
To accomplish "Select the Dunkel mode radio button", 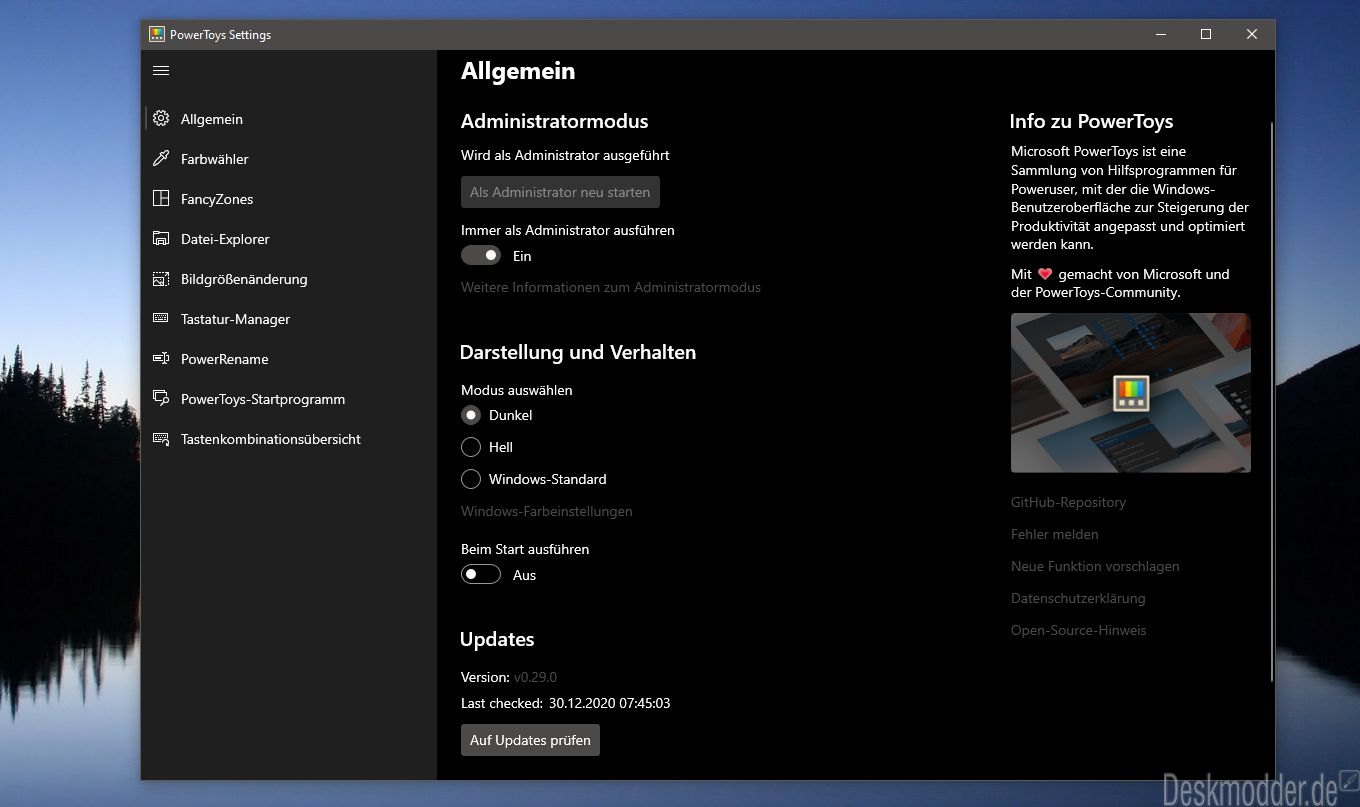I will pyautogui.click(x=471, y=415).
